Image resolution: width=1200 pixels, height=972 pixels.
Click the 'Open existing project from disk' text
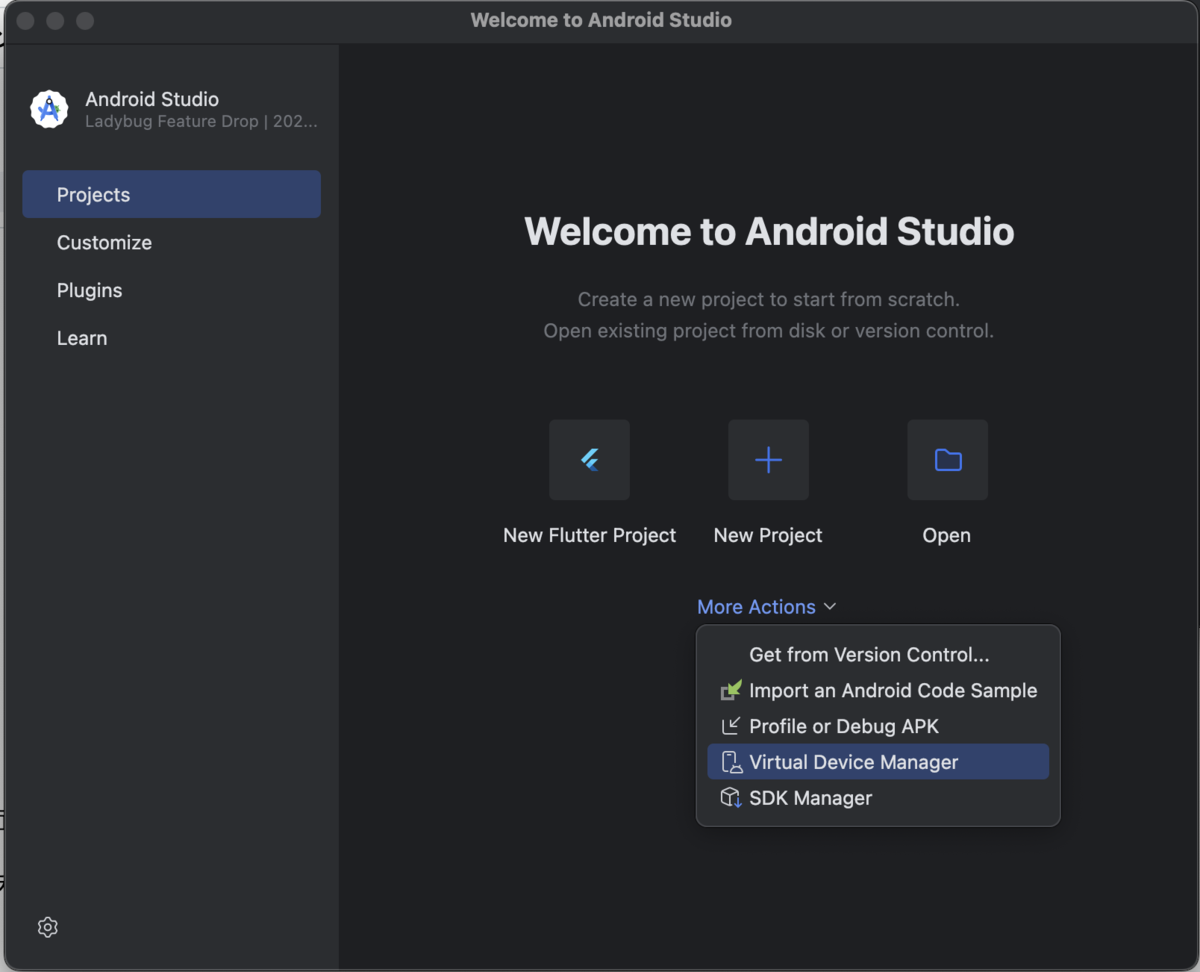point(769,330)
